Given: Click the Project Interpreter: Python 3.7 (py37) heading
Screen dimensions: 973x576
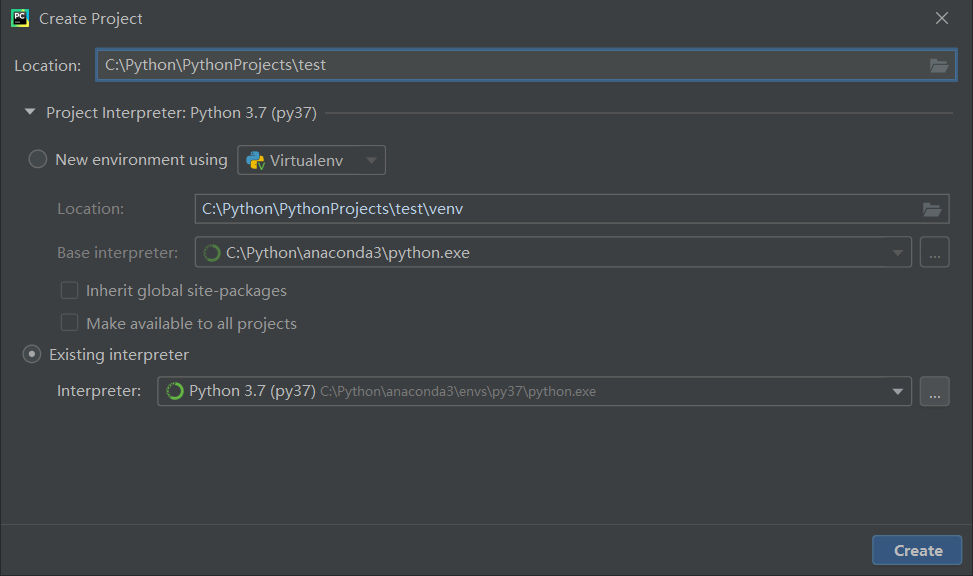Looking at the screenshot, I should pos(181,112).
